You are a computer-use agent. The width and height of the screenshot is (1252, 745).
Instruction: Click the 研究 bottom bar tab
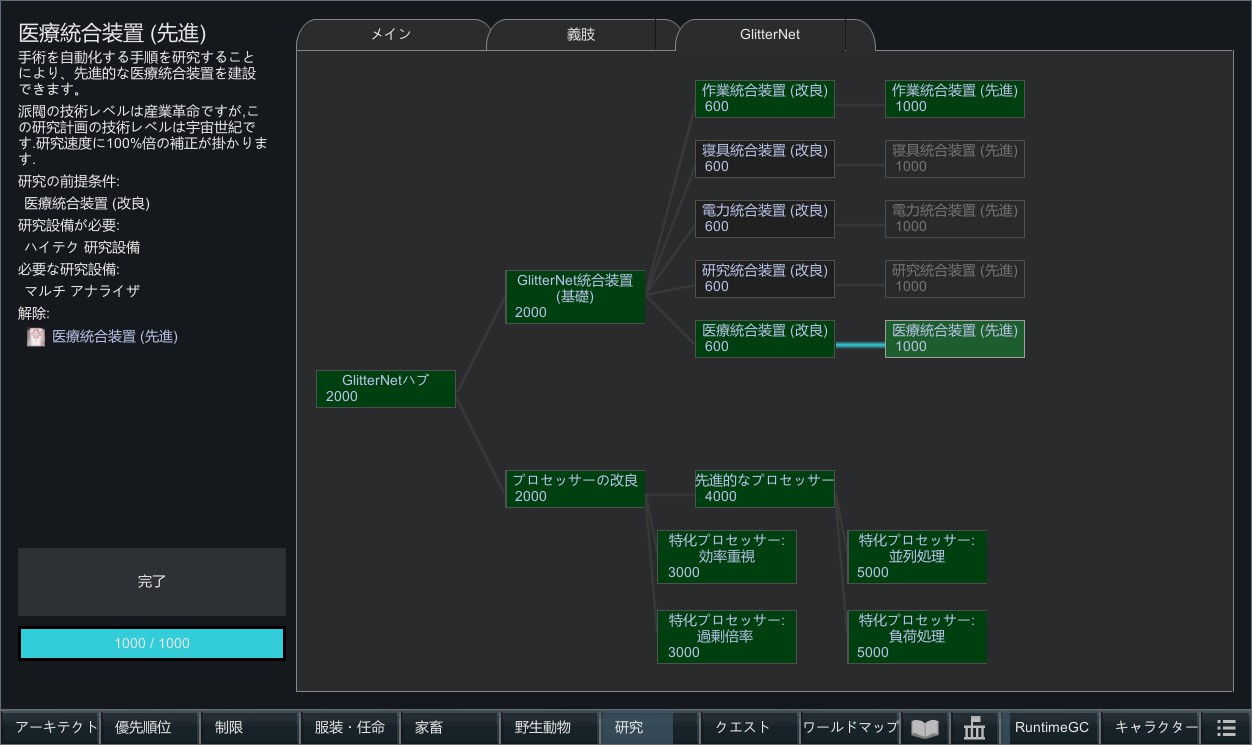tap(650, 728)
